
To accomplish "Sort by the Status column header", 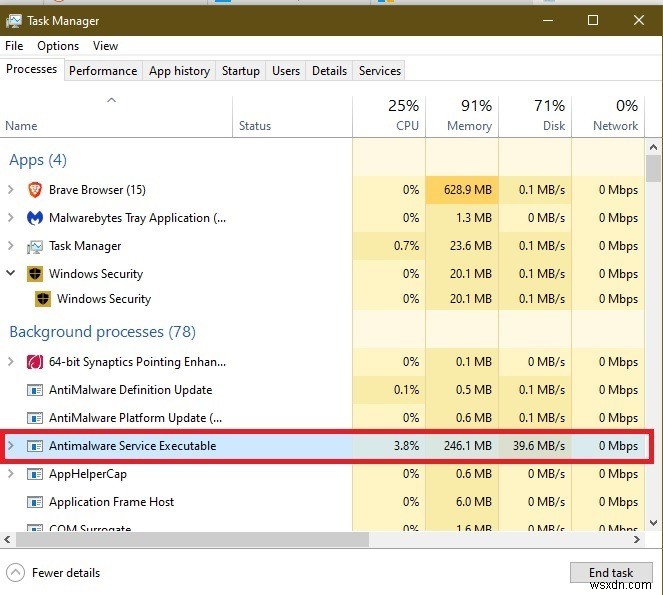I will pyautogui.click(x=292, y=117).
